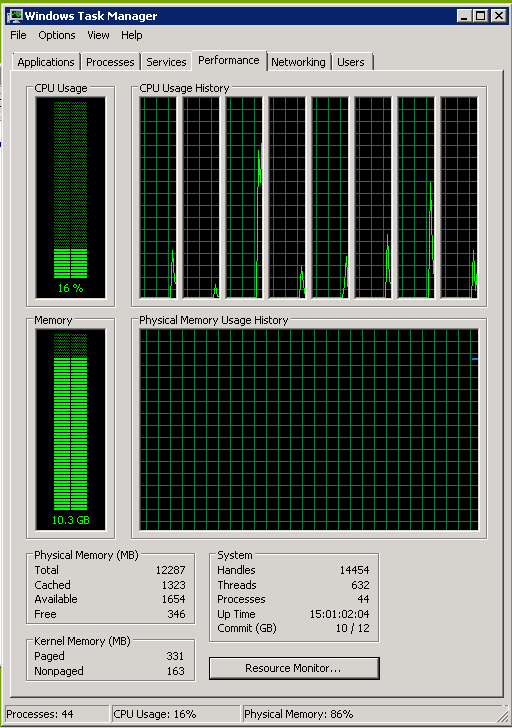
Task: Click the System group label
Action: pyautogui.click(x=235, y=555)
